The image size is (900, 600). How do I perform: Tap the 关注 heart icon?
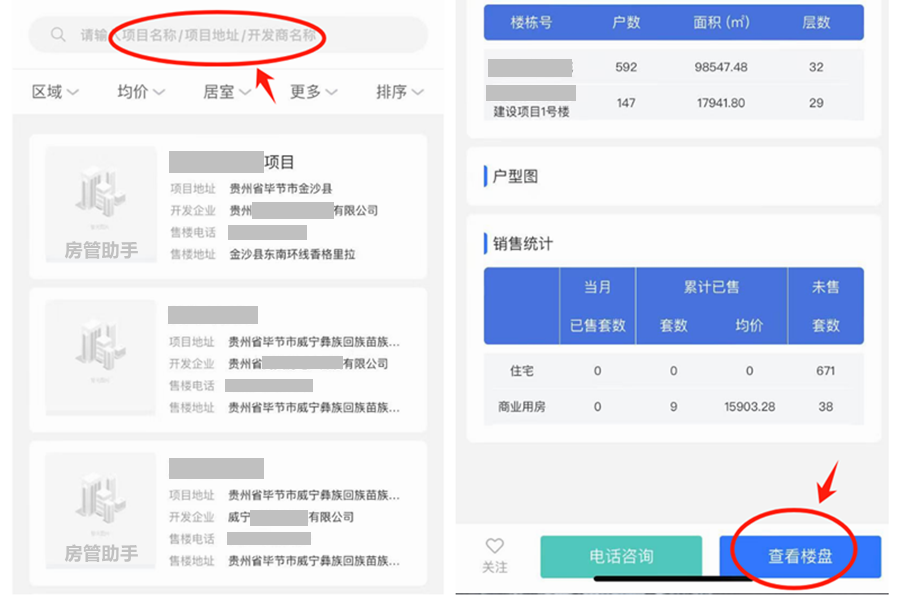click(x=495, y=547)
